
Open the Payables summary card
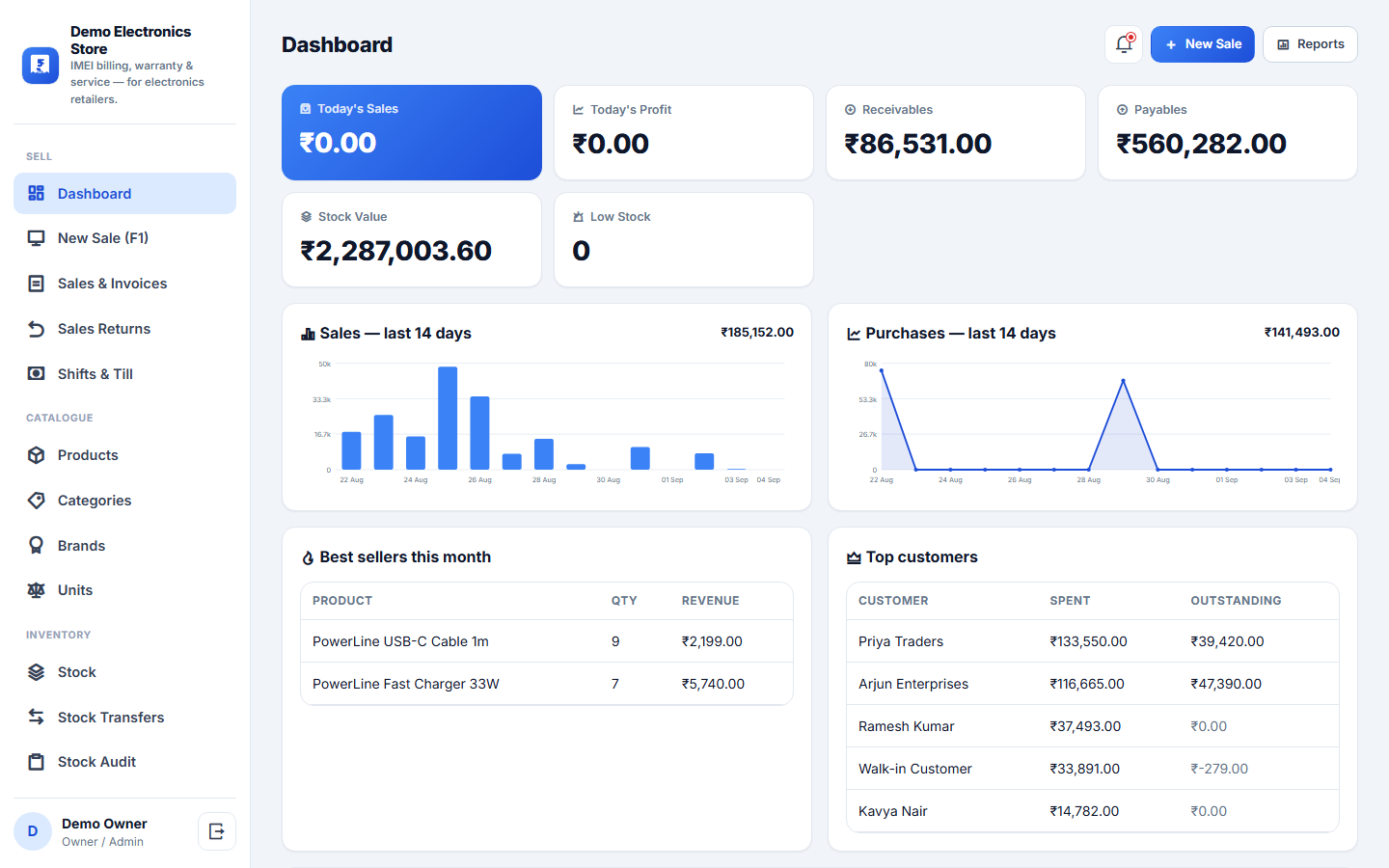pyautogui.click(x=1228, y=132)
